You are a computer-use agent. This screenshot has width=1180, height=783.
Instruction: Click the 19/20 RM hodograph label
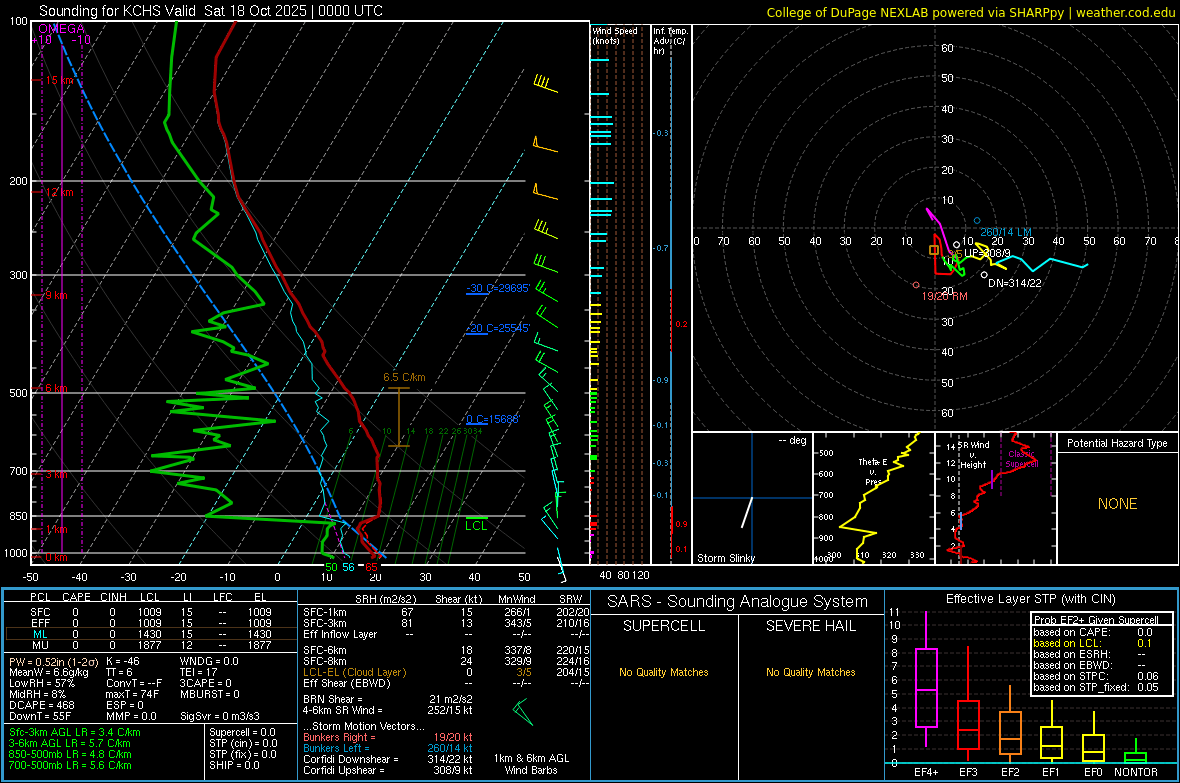coord(944,297)
